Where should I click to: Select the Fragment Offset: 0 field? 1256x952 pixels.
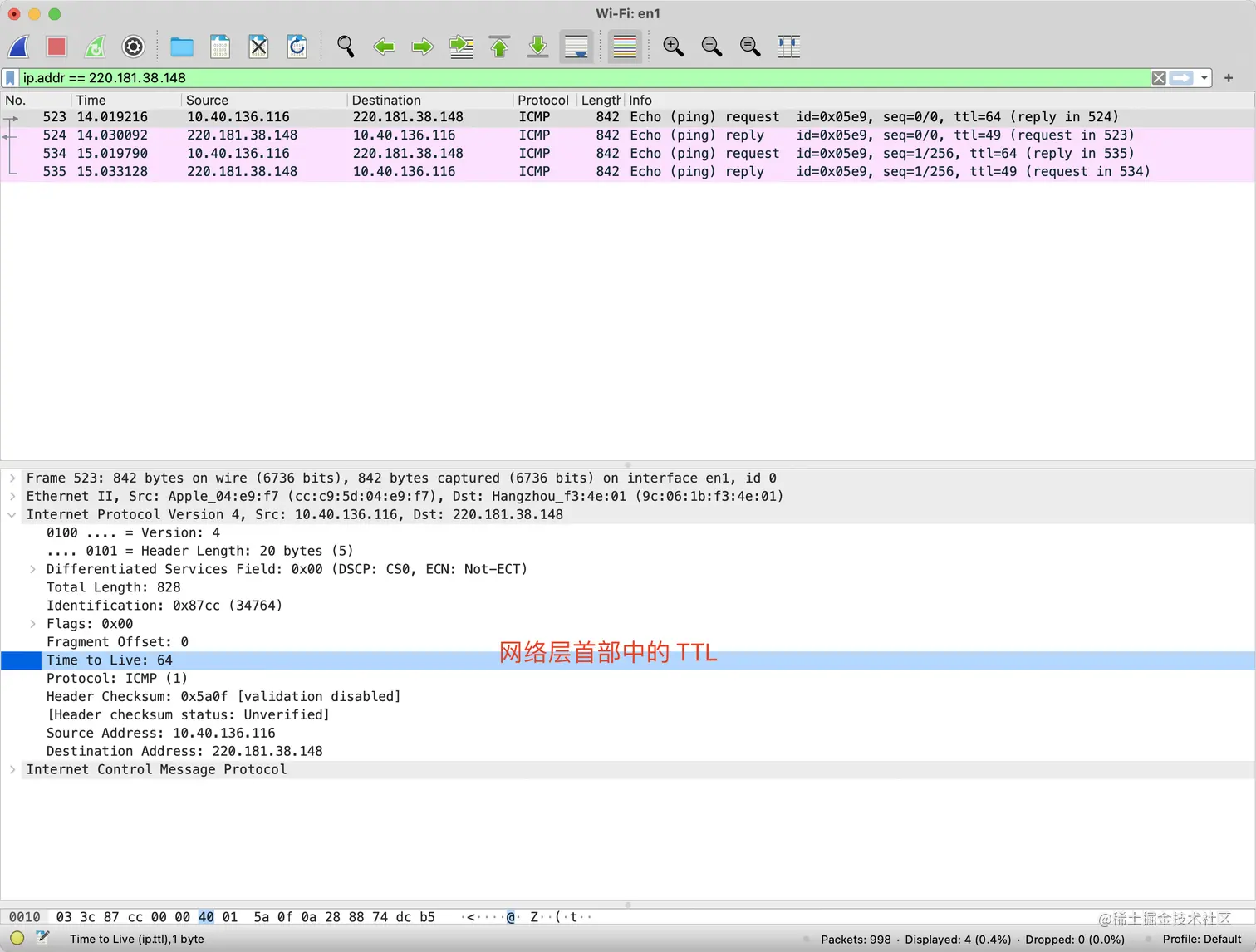pos(117,642)
